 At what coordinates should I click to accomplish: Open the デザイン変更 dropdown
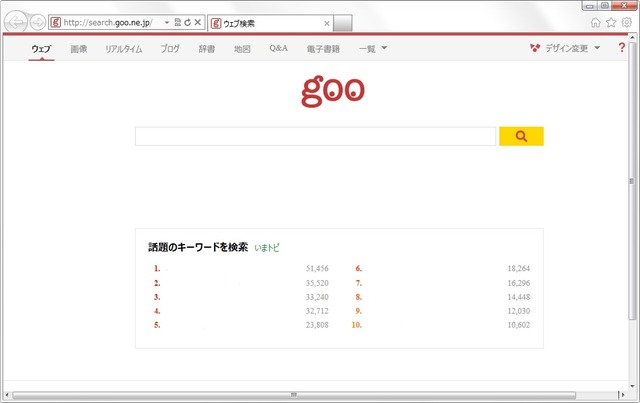coord(573,48)
